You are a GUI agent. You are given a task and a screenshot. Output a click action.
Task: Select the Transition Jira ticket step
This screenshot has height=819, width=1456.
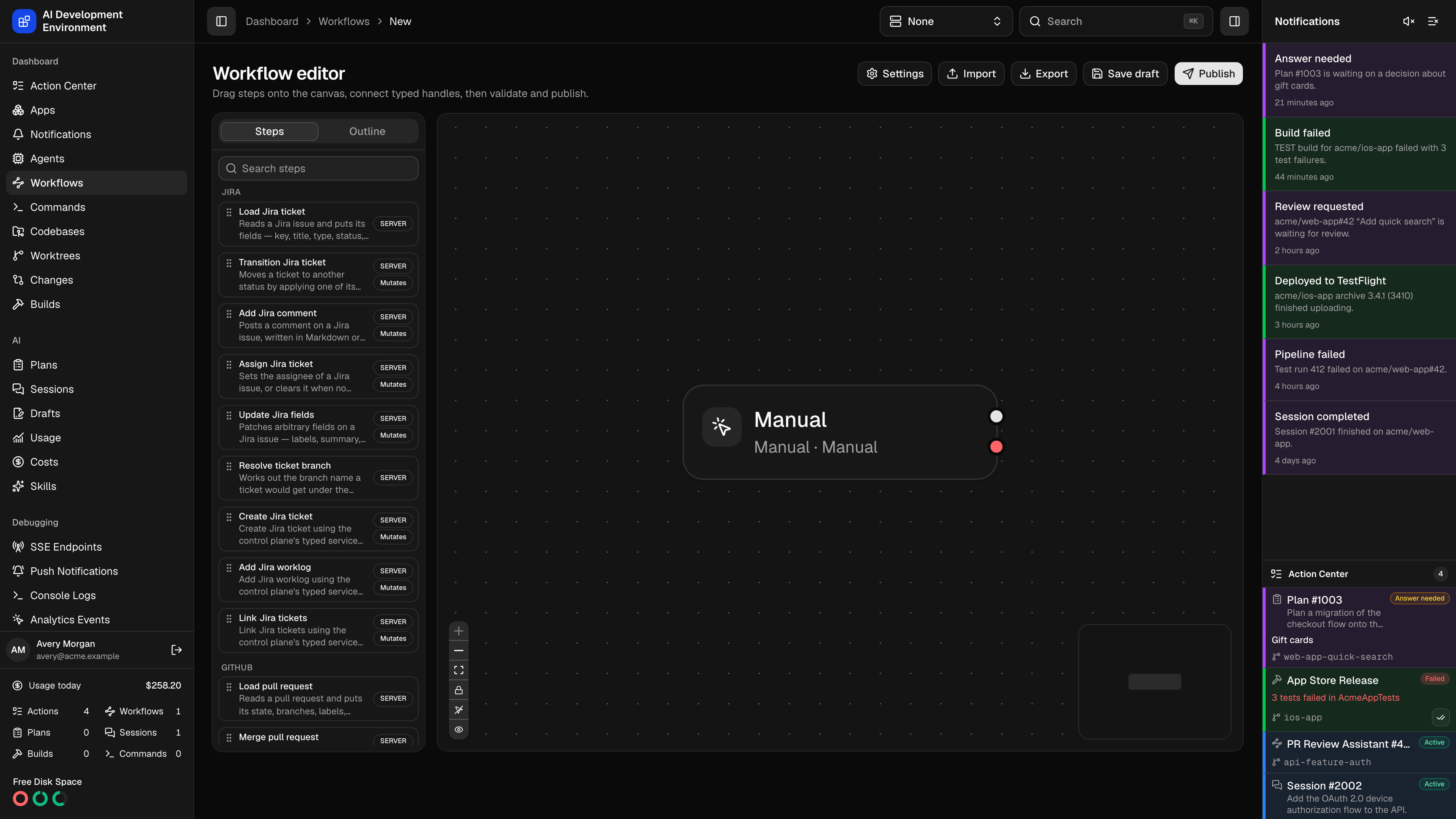point(318,275)
